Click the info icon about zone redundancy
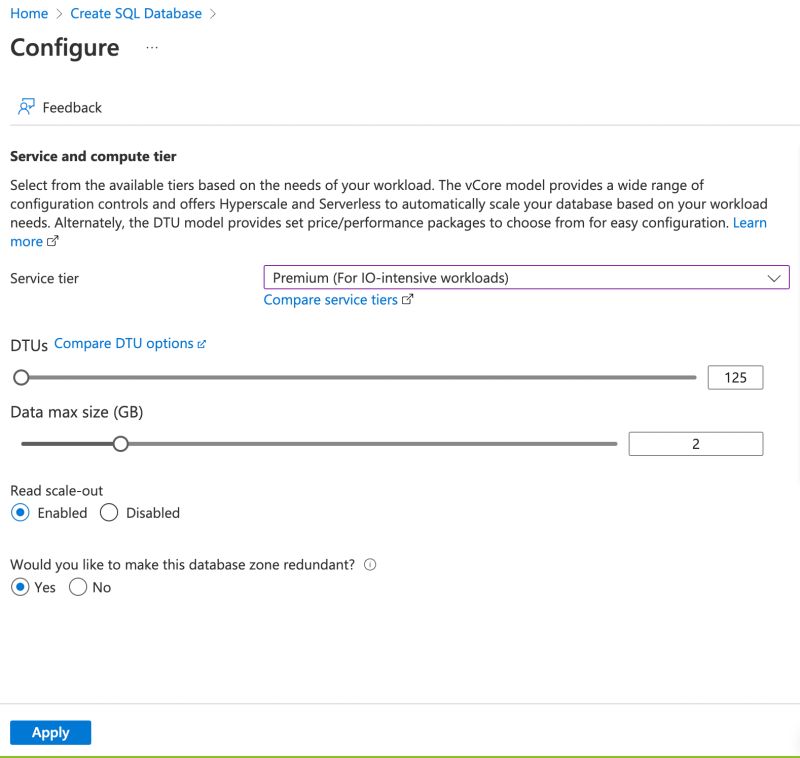 [370, 564]
